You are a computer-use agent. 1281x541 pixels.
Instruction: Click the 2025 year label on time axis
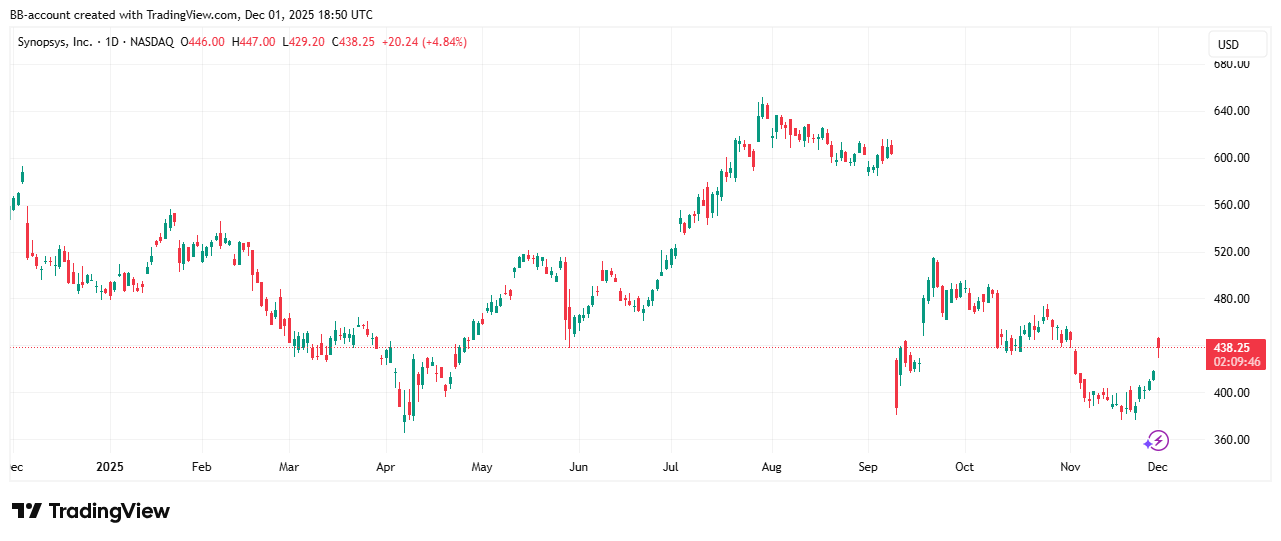pos(110,467)
